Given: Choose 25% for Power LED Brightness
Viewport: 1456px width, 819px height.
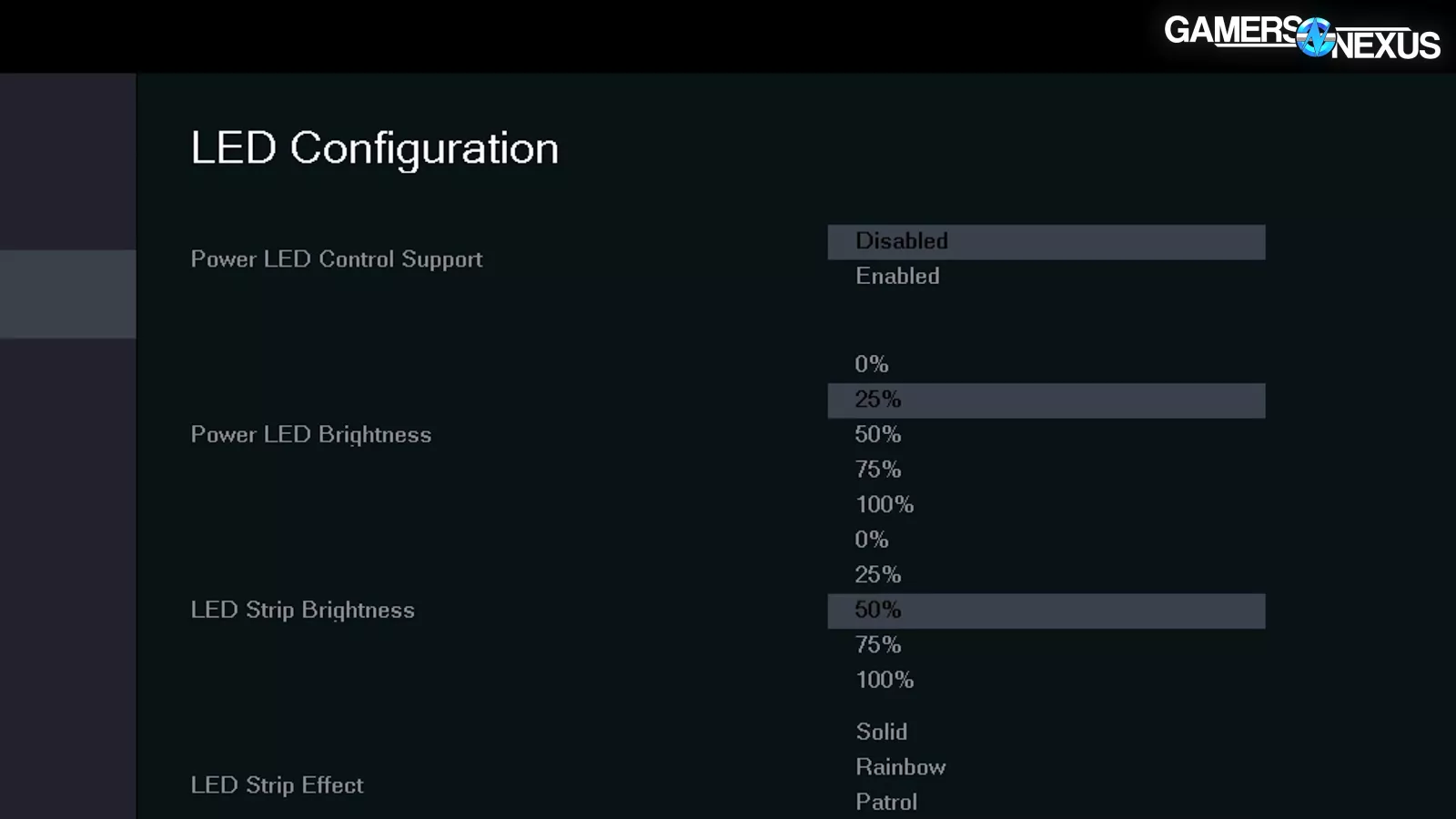Looking at the screenshot, I should point(1046,400).
